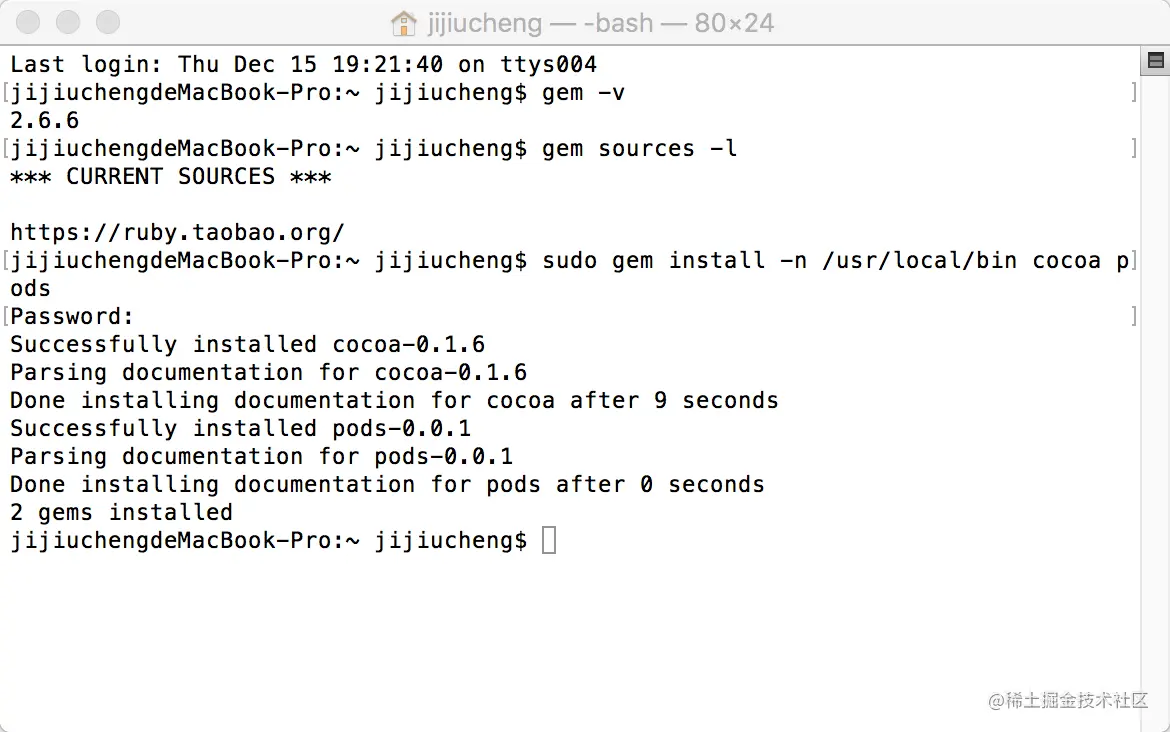
Task: Click the green zoom traffic-light button
Action: 107,22
